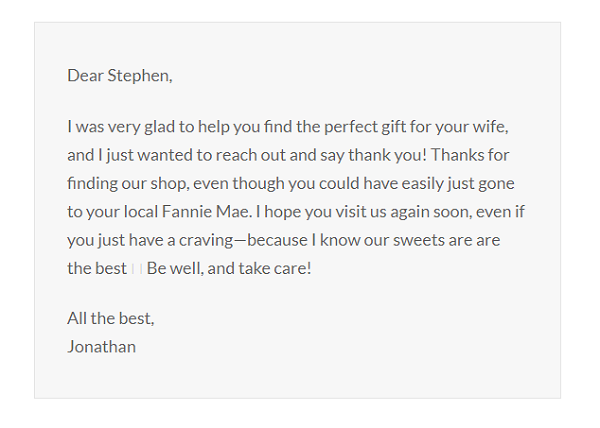Click the word "Thanks" in the second line

(x=452, y=155)
